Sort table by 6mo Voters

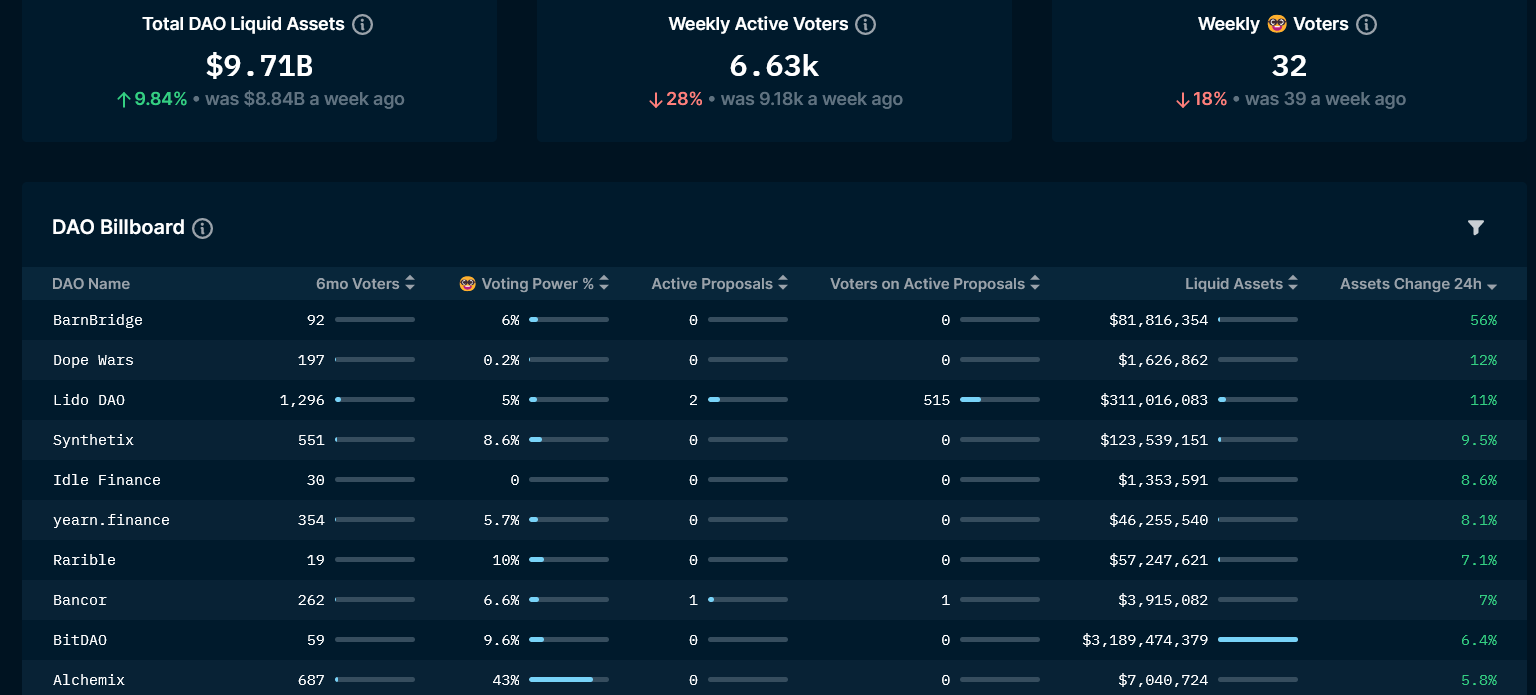(x=365, y=284)
